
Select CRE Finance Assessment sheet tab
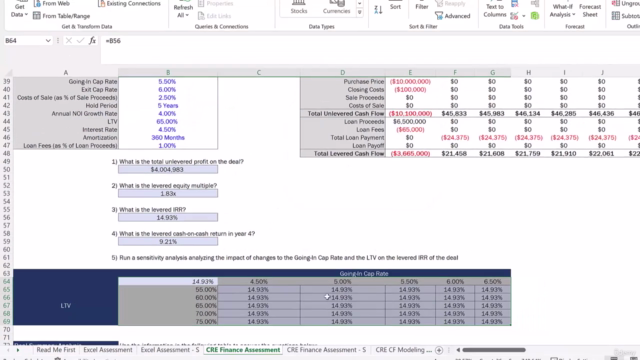[243, 350]
